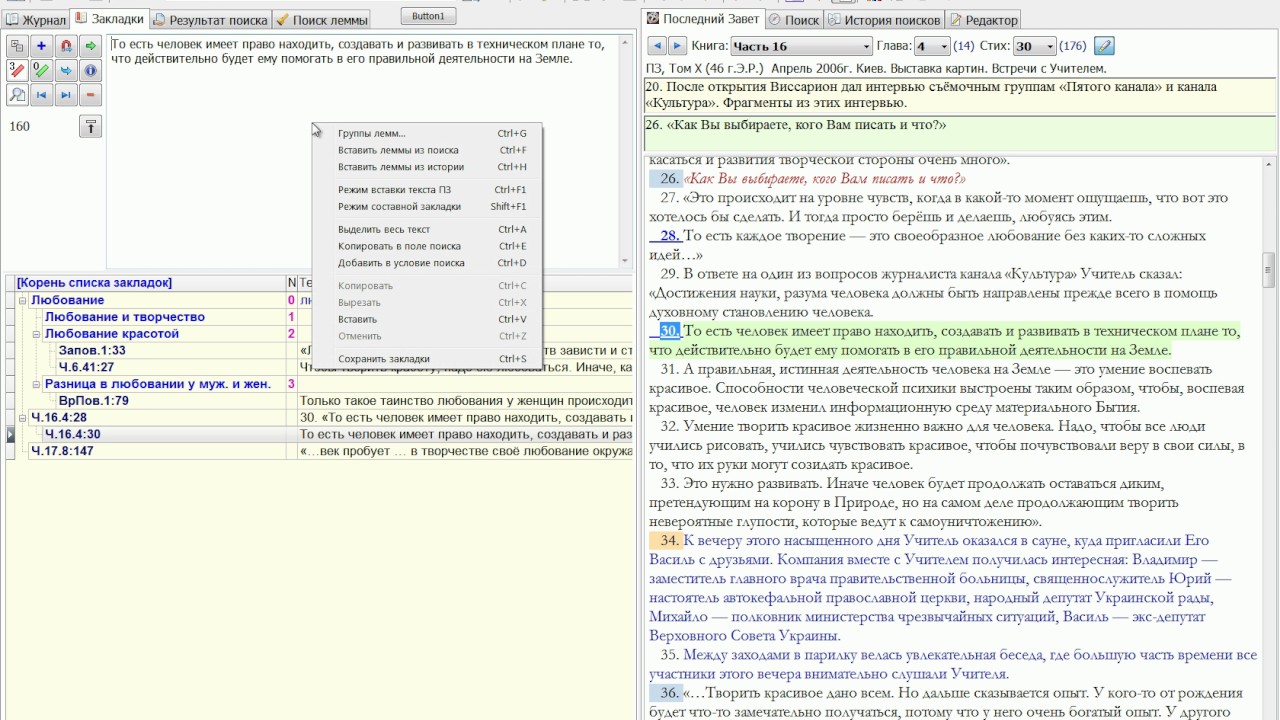Click verse number 28 in reader
This screenshot has width=1280, height=720.
pos(669,236)
